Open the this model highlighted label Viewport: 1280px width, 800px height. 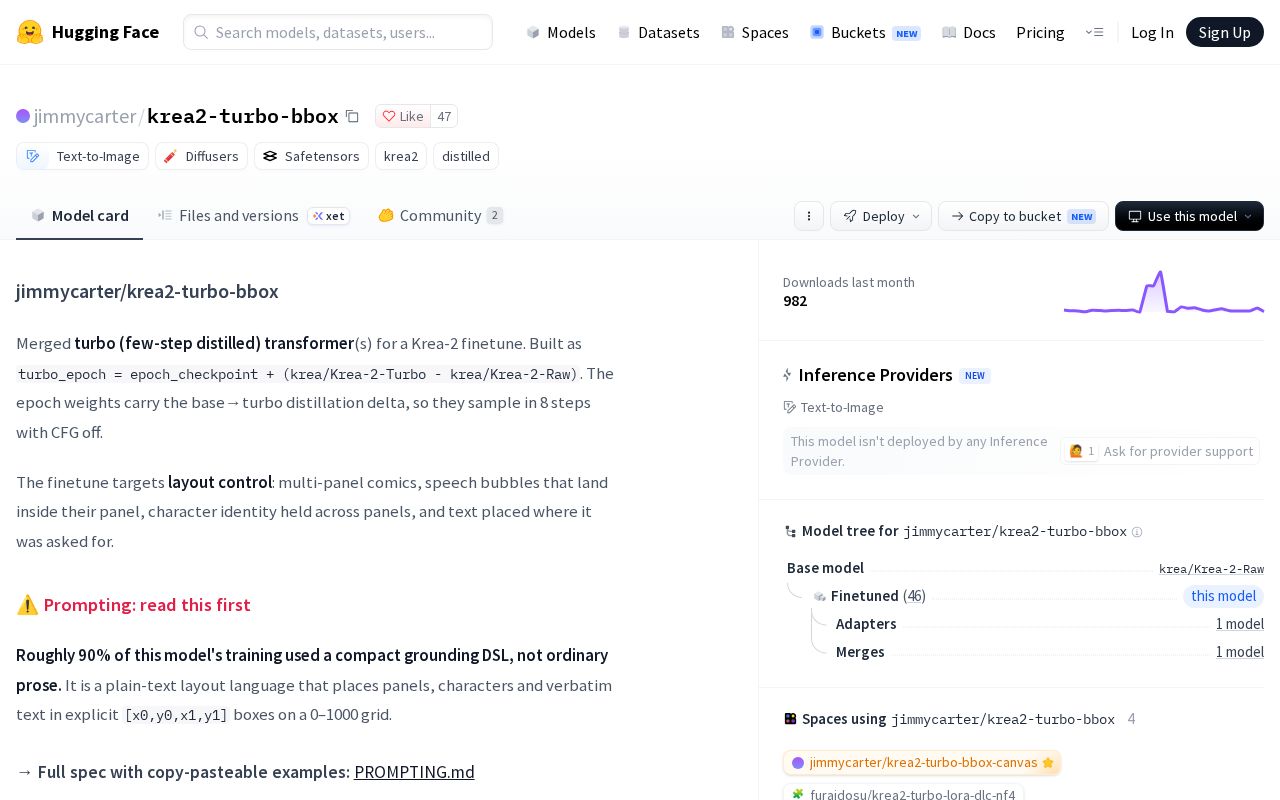point(1223,596)
